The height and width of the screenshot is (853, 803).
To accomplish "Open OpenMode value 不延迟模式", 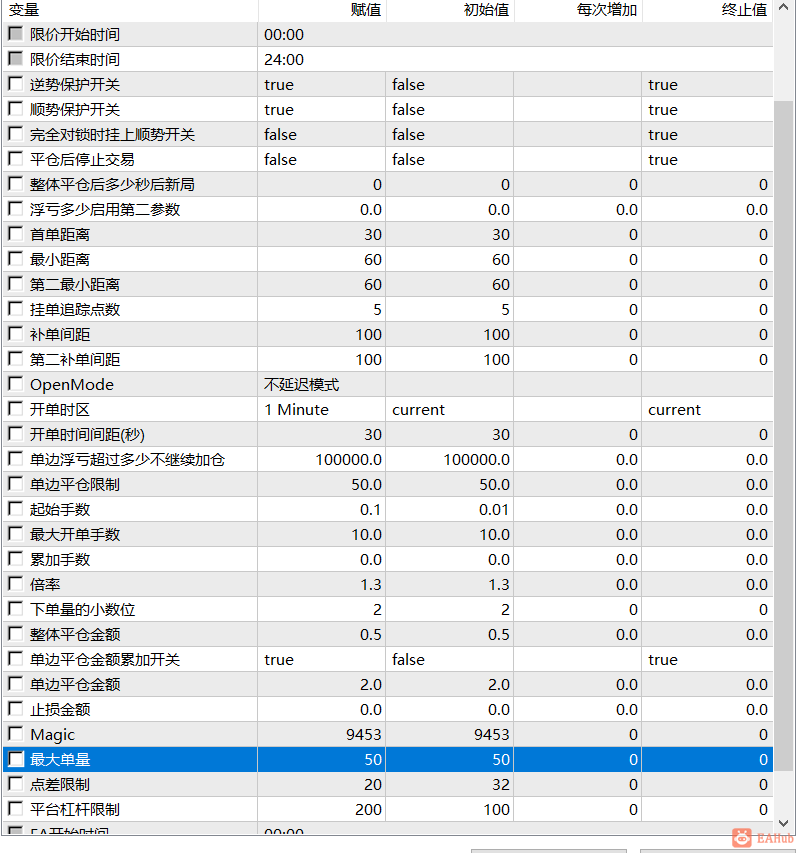I will pos(322,385).
